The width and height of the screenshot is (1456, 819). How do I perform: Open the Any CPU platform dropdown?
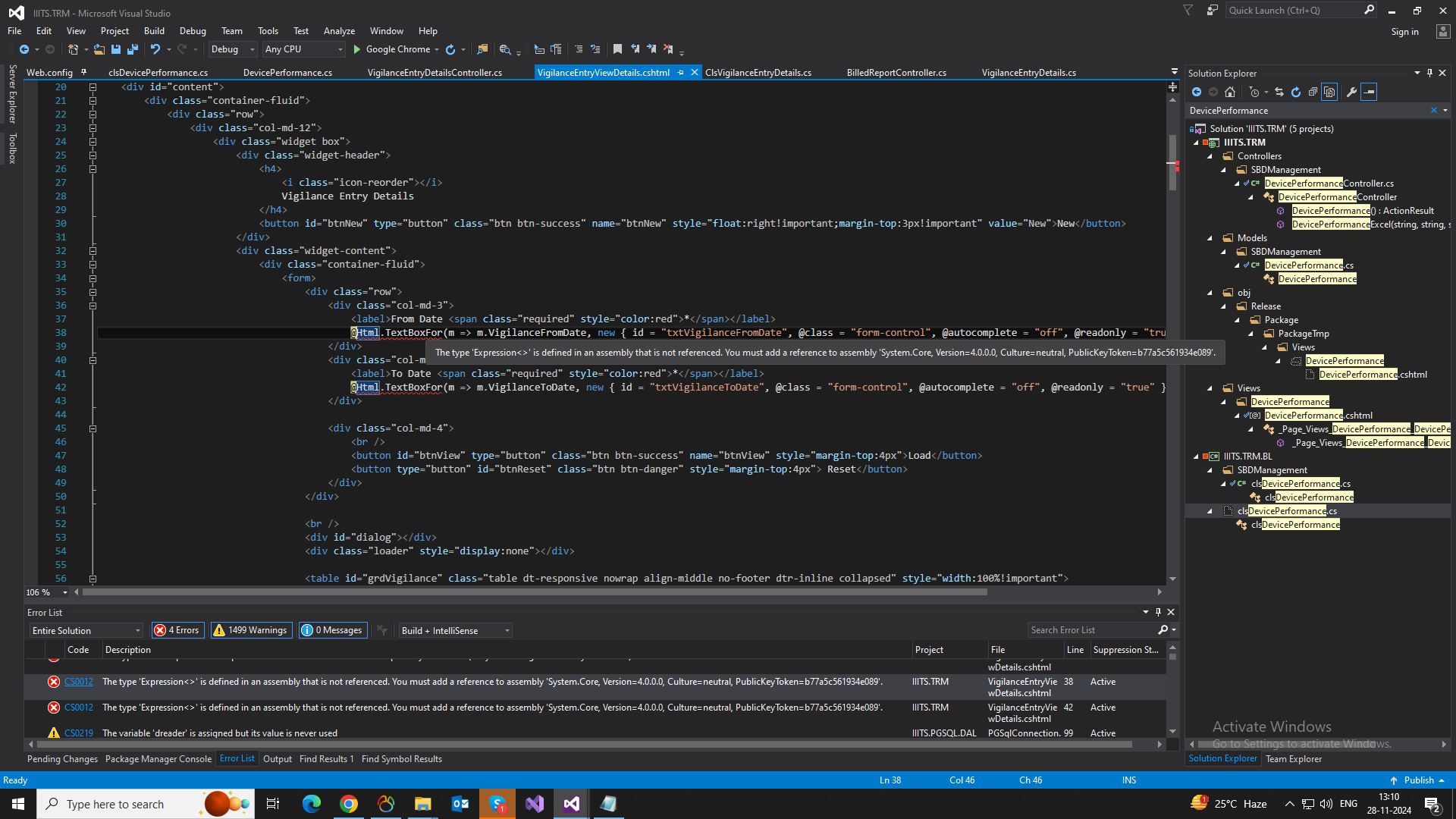tap(303, 49)
